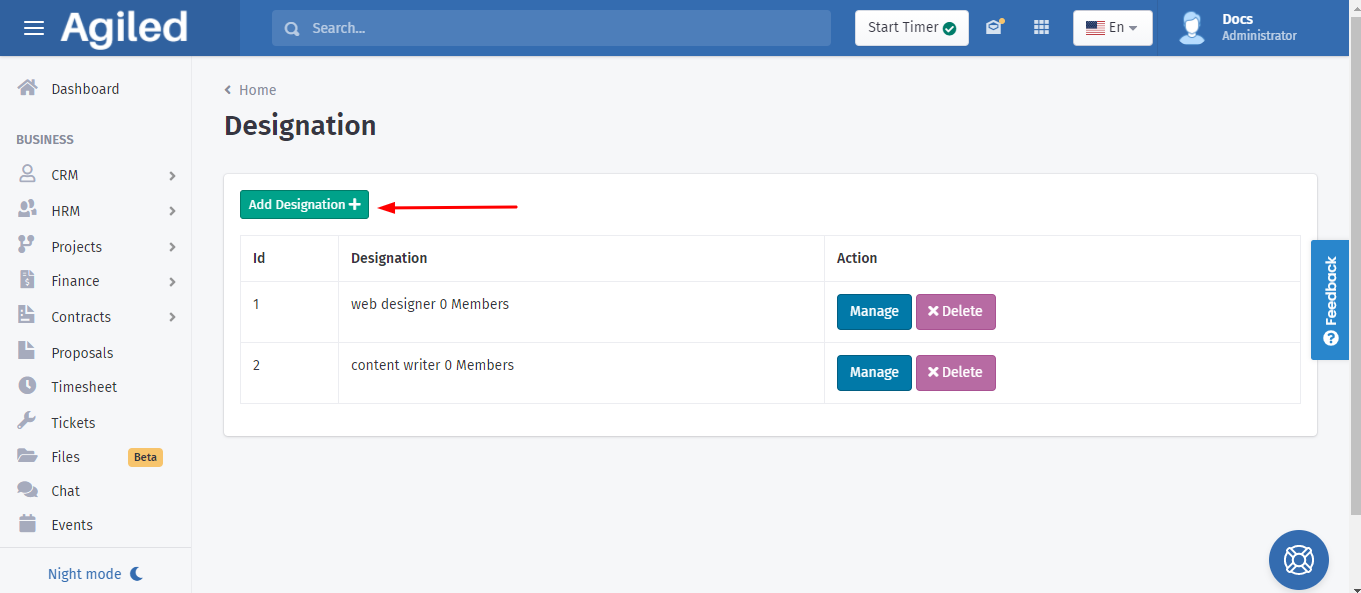Click the Dashboard home icon
The width and height of the screenshot is (1361, 593).
coord(28,88)
